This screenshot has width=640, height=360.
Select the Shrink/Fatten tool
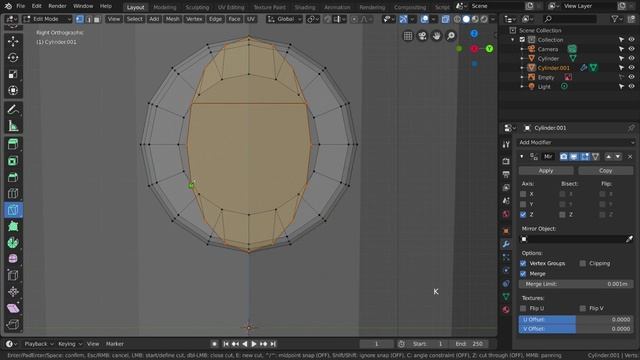tap(13, 291)
